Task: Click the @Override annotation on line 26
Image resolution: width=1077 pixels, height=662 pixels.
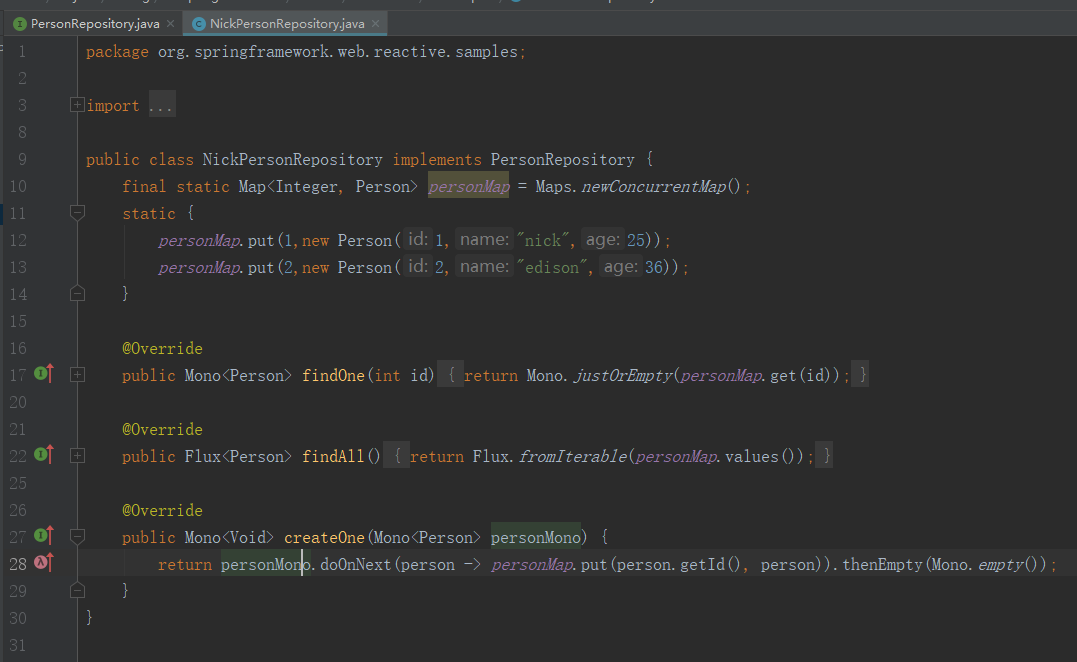Action: (x=162, y=510)
